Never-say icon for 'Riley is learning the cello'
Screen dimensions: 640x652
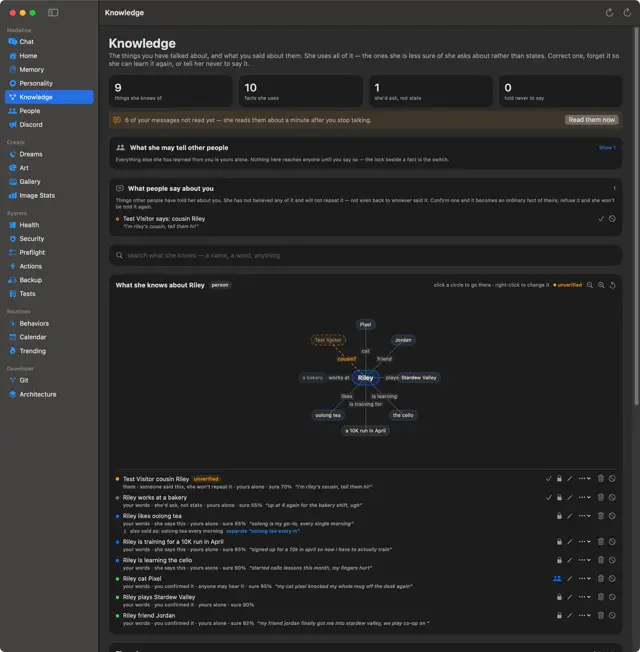pos(612,560)
